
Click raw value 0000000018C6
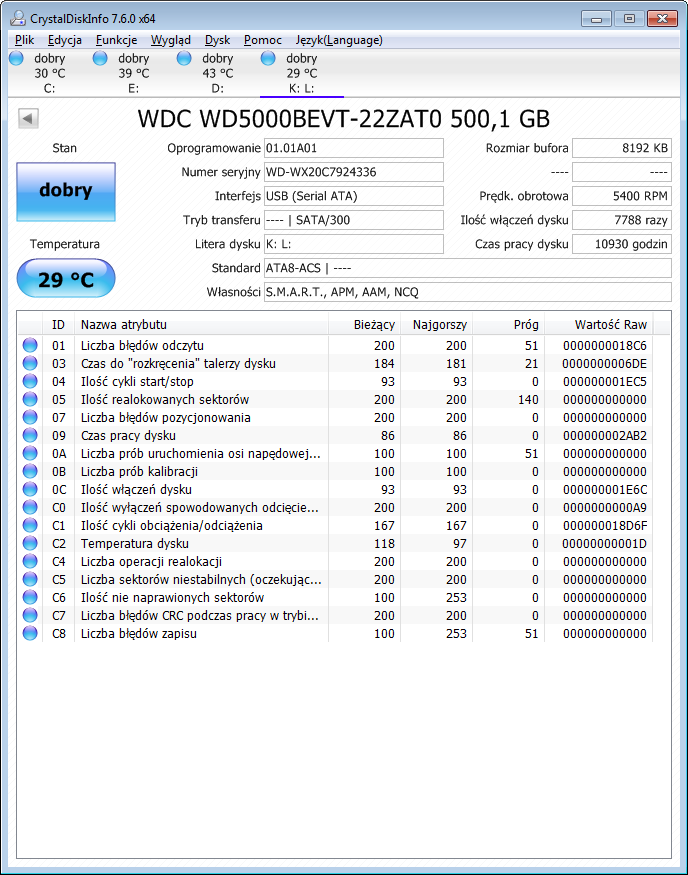605,345
